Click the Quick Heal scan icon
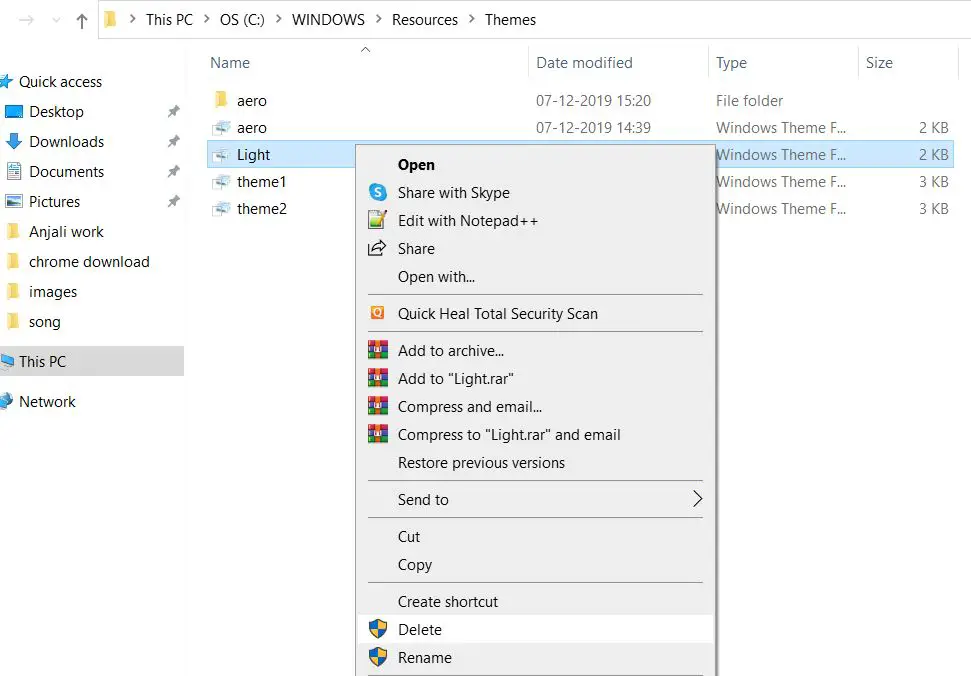Viewport: 971px width, 676px height. pos(377,314)
